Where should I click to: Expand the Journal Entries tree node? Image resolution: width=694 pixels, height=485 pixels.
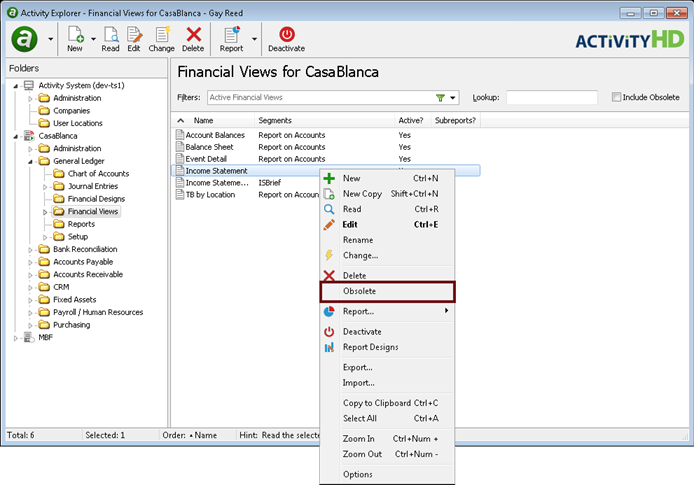pyautogui.click(x=45, y=187)
